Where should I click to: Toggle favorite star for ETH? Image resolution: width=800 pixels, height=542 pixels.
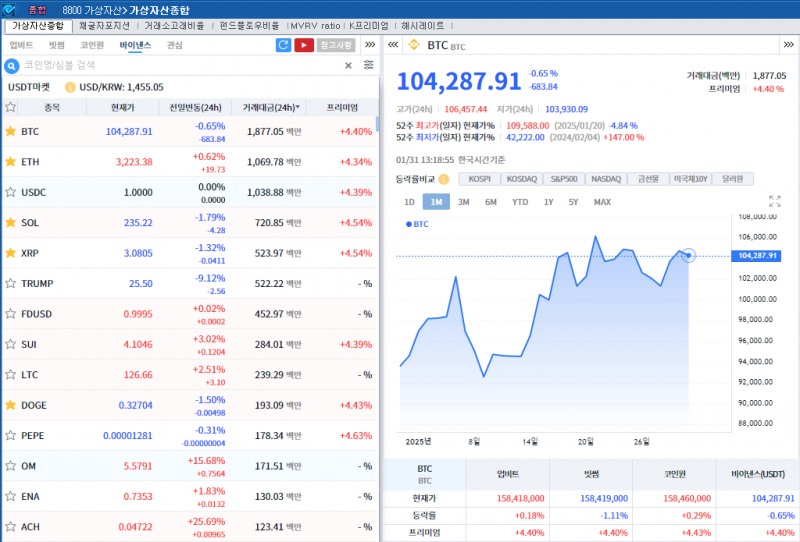click(10, 162)
